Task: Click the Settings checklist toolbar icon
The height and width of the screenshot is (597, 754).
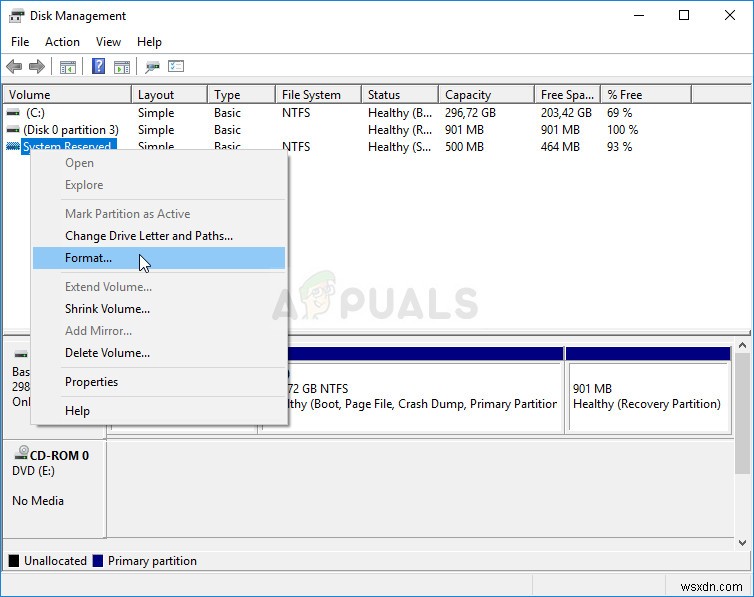Action: pos(176,66)
